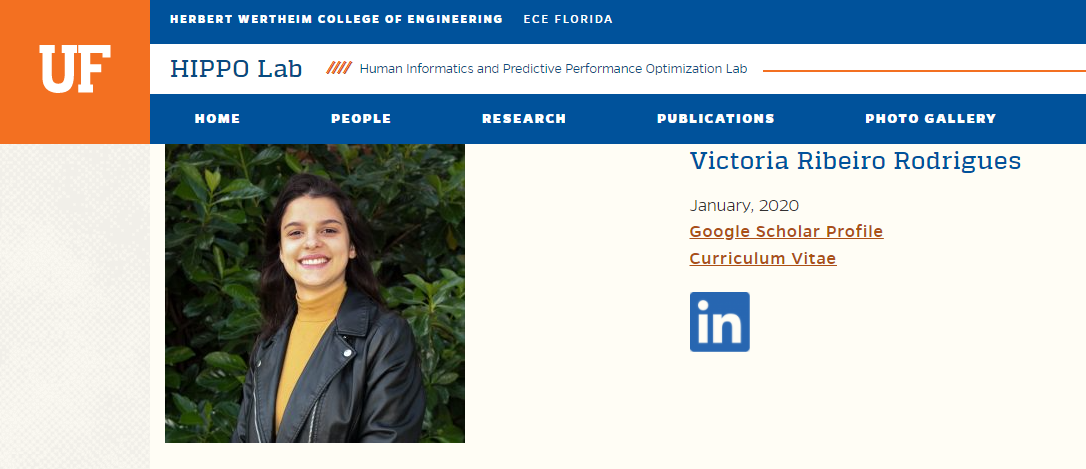
Task: Navigate to the Publications page
Action: click(715, 119)
